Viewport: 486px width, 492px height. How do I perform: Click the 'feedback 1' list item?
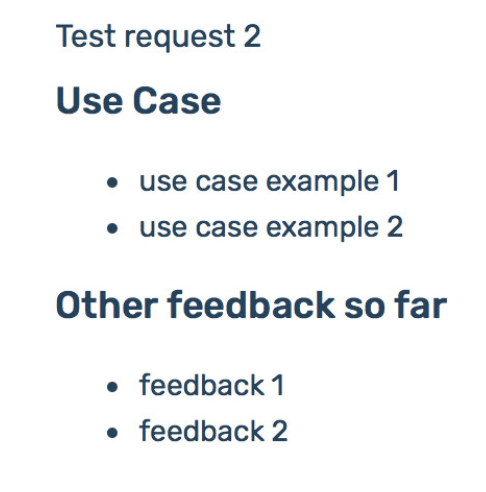point(212,385)
